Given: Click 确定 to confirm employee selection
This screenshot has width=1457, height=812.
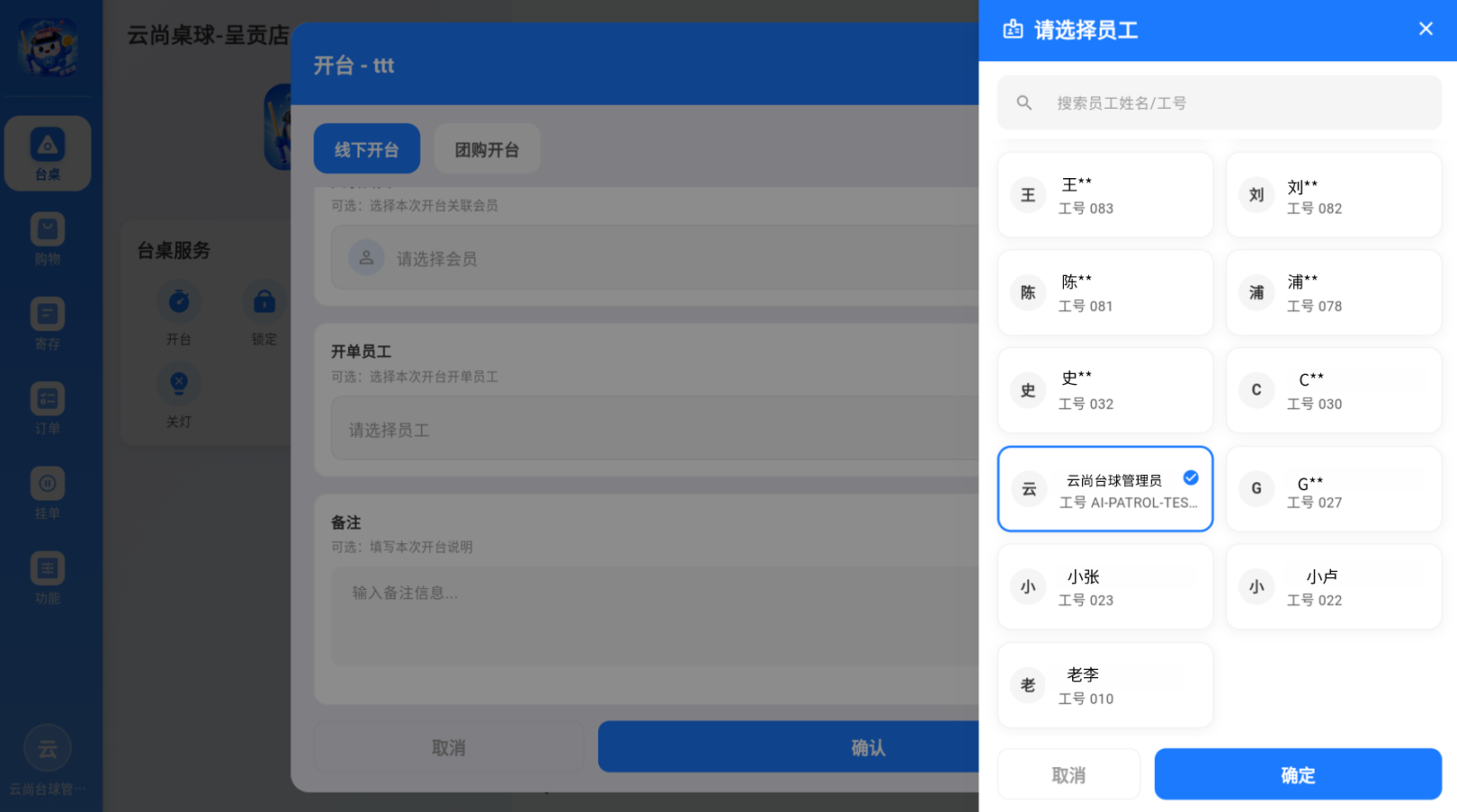Looking at the screenshot, I should point(1298,774).
